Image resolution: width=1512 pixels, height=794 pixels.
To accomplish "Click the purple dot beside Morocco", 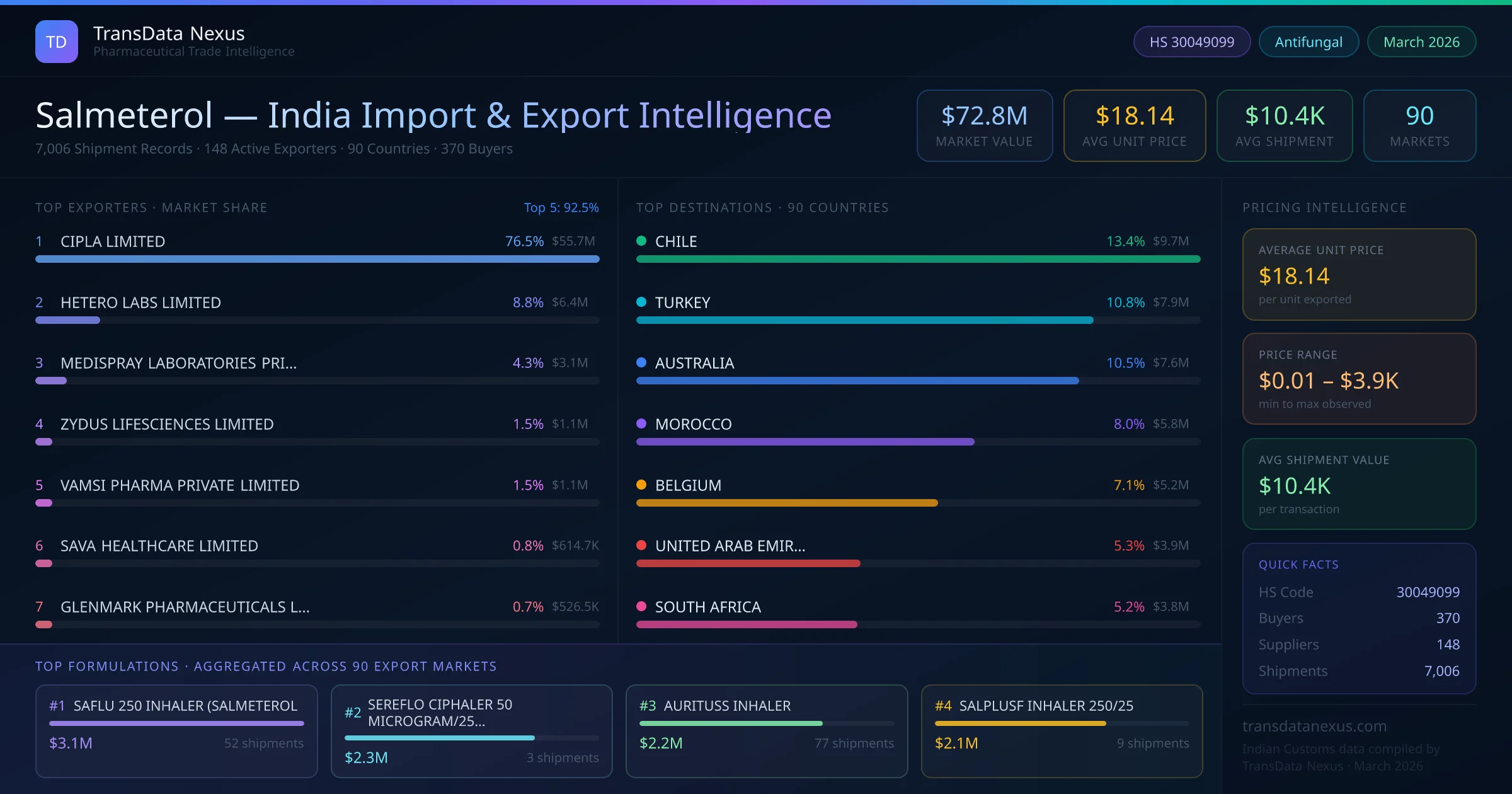I will coord(641,423).
